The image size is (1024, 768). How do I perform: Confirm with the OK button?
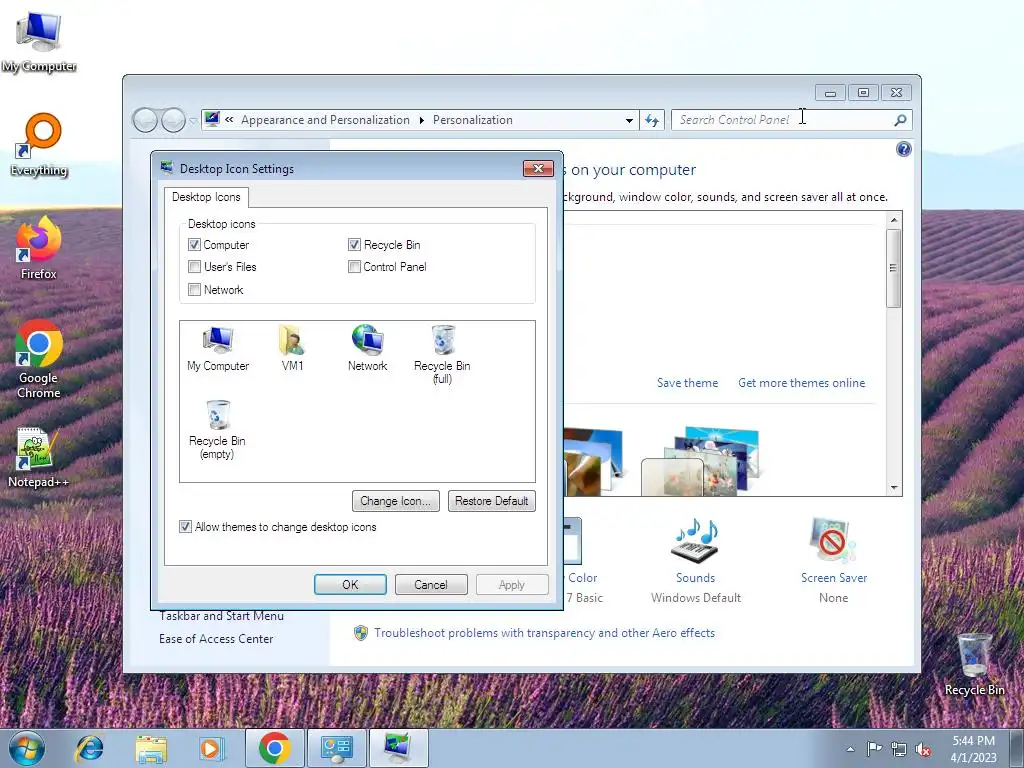[350, 584]
